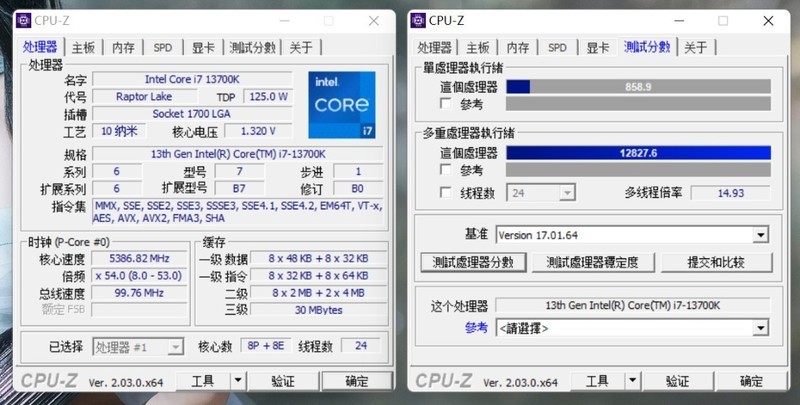
Task: Click single thread score bar 858.9
Action: point(638,87)
